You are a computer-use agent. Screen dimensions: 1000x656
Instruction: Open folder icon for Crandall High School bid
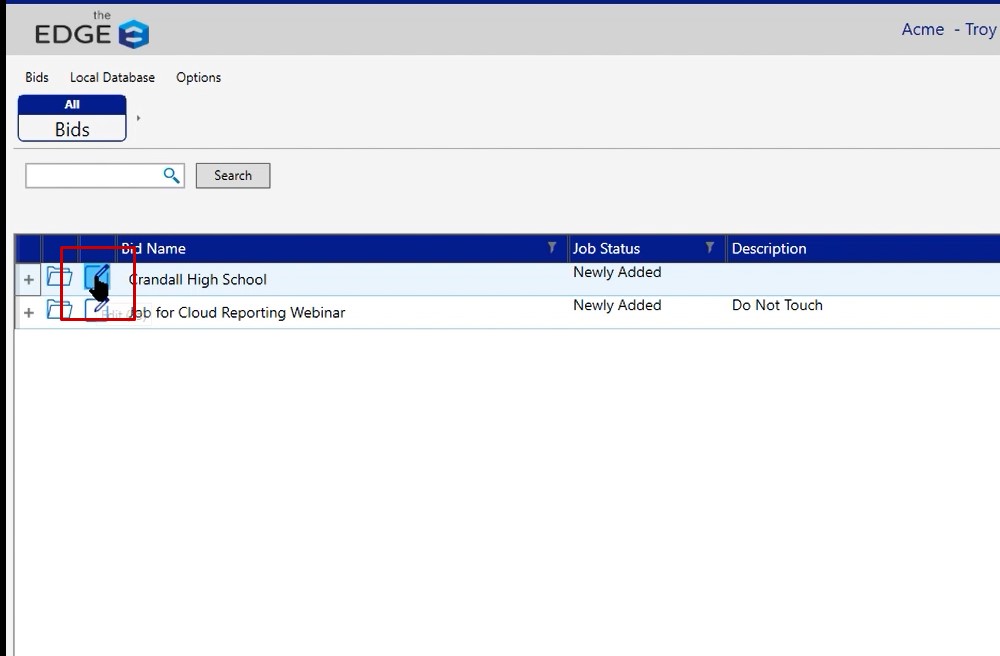59,278
